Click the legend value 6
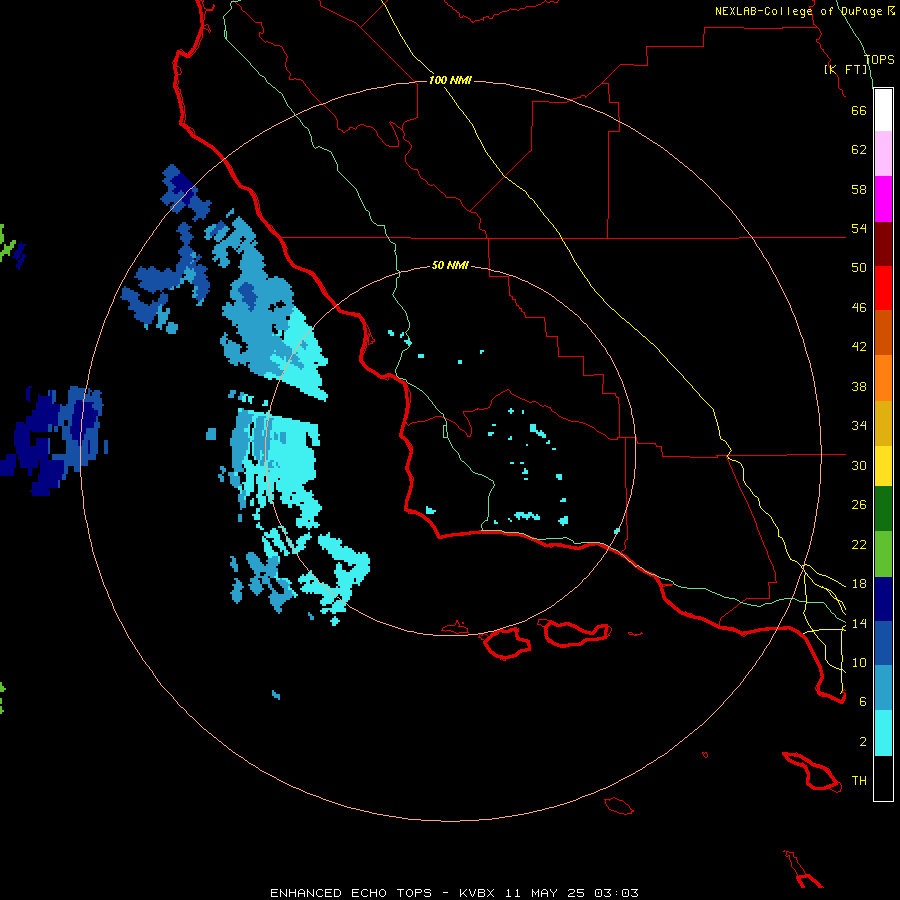 pyautogui.click(x=863, y=701)
